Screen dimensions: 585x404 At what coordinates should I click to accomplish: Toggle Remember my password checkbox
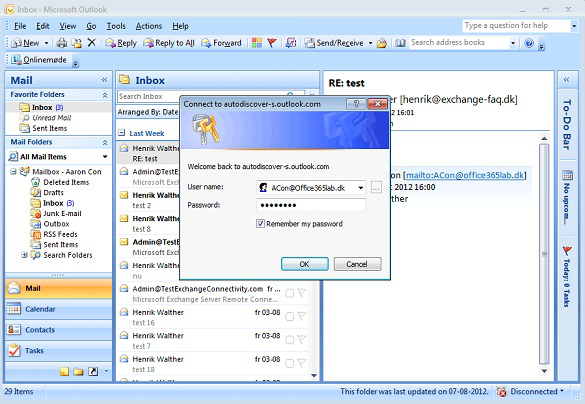[260, 224]
